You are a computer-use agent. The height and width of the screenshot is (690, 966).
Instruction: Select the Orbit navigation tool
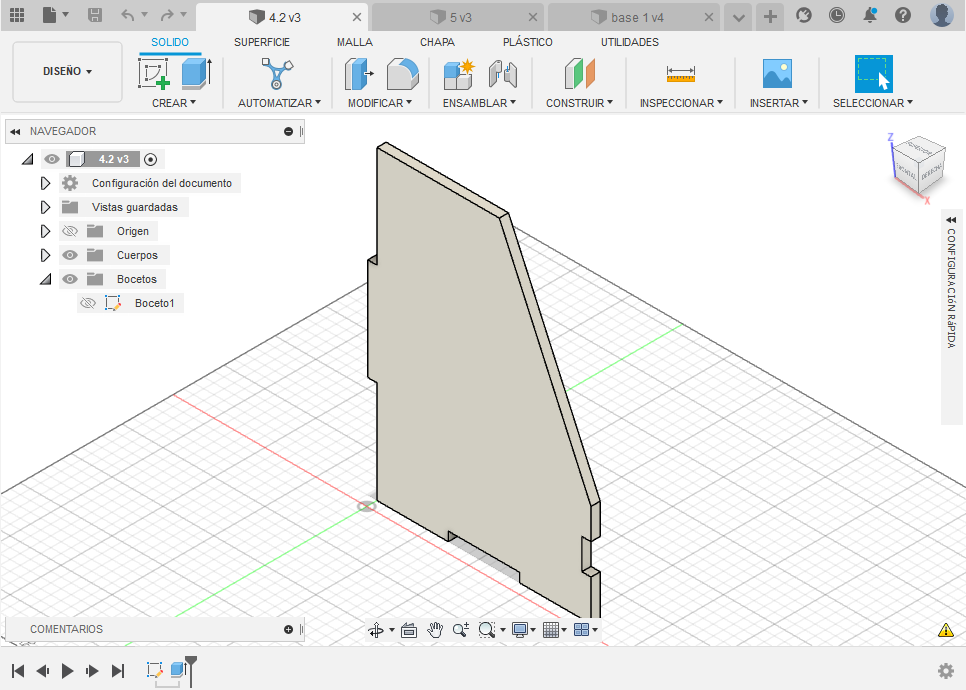(376, 630)
